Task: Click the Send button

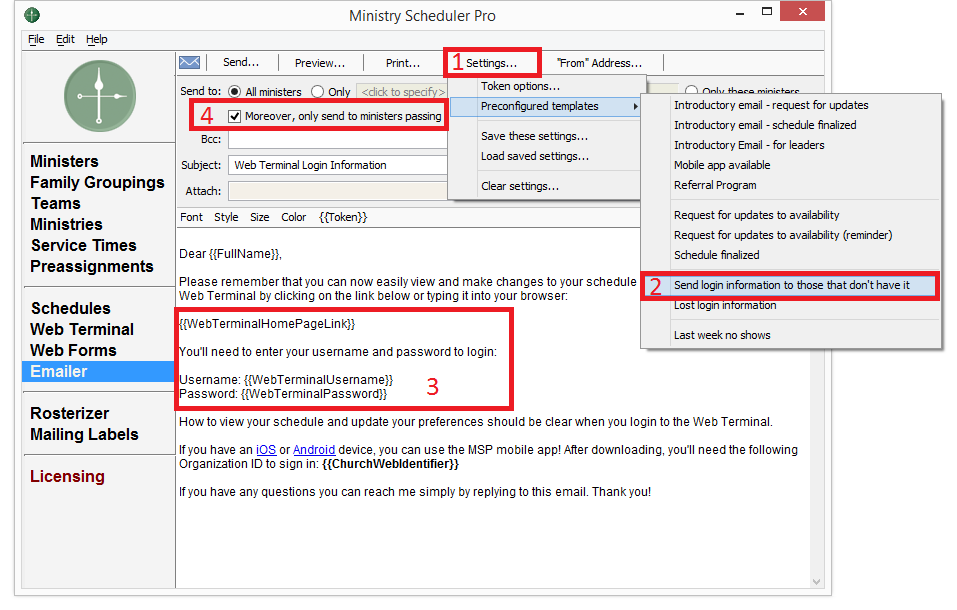Action: [241, 63]
